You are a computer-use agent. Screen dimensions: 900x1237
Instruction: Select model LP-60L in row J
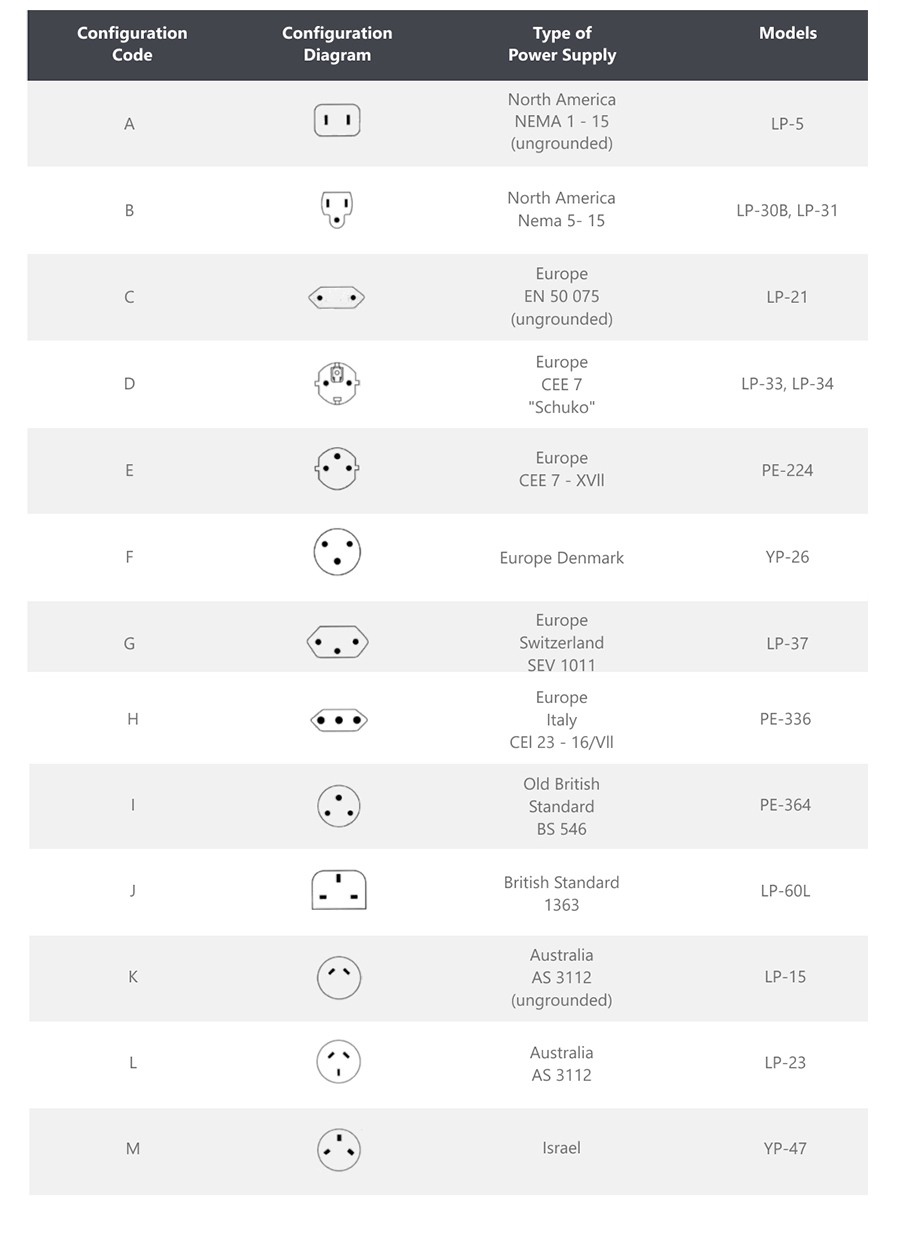point(785,890)
